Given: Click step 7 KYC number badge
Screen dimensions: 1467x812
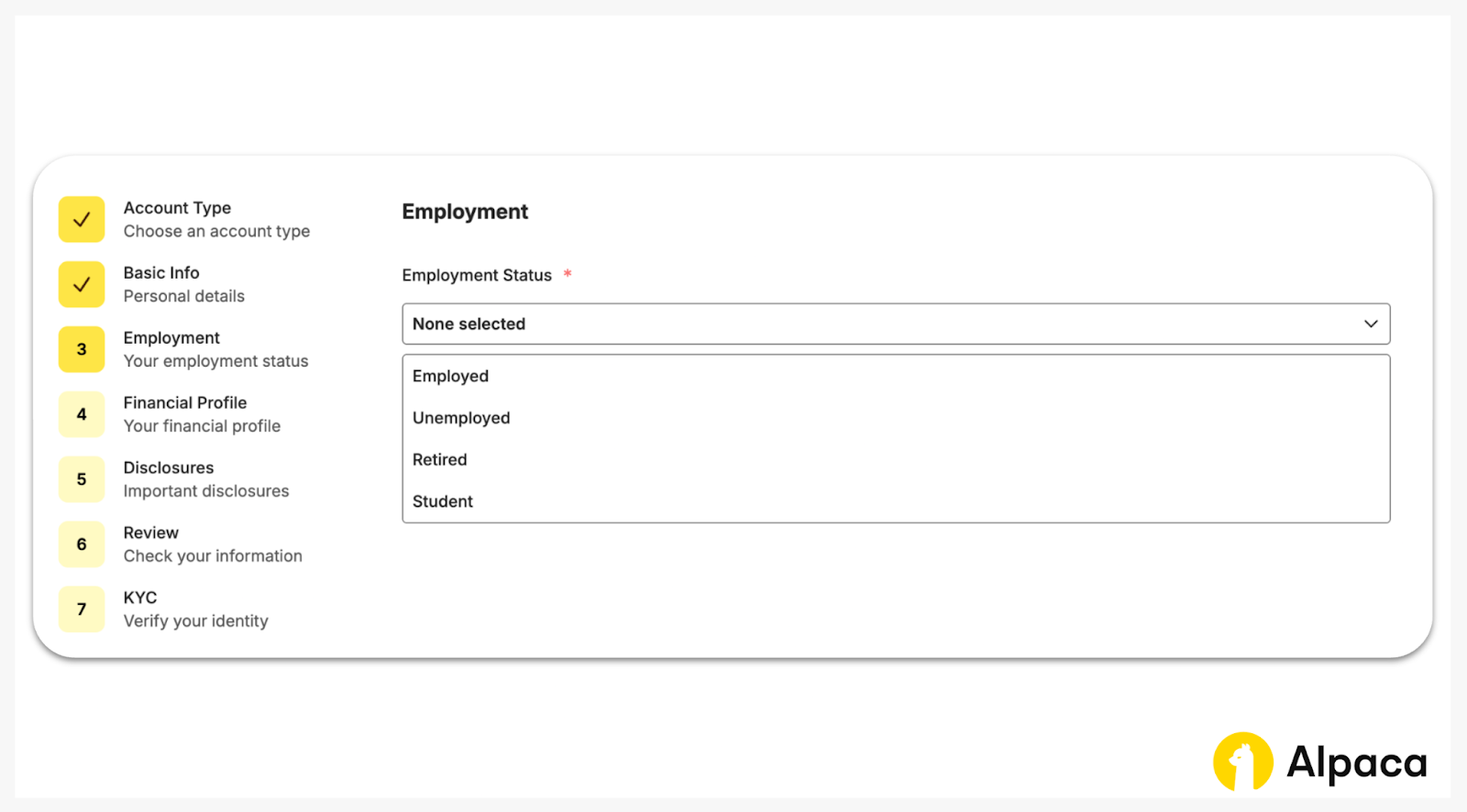Looking at the screenshot, I should [82, 609].
